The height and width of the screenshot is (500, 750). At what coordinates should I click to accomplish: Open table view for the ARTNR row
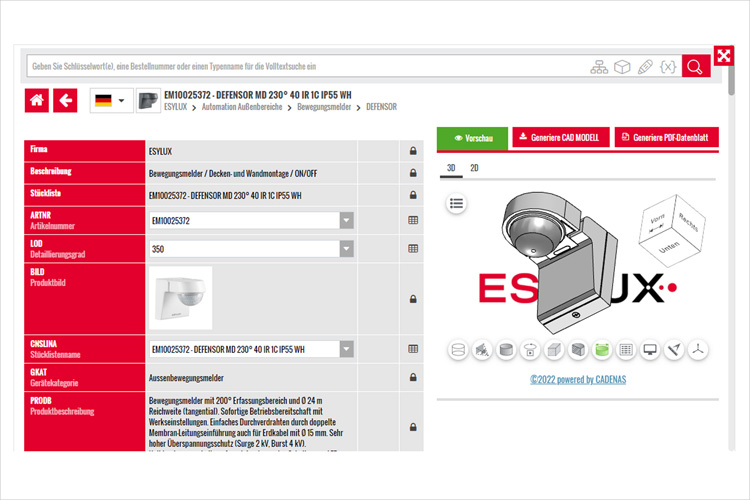tap(413, 220)
